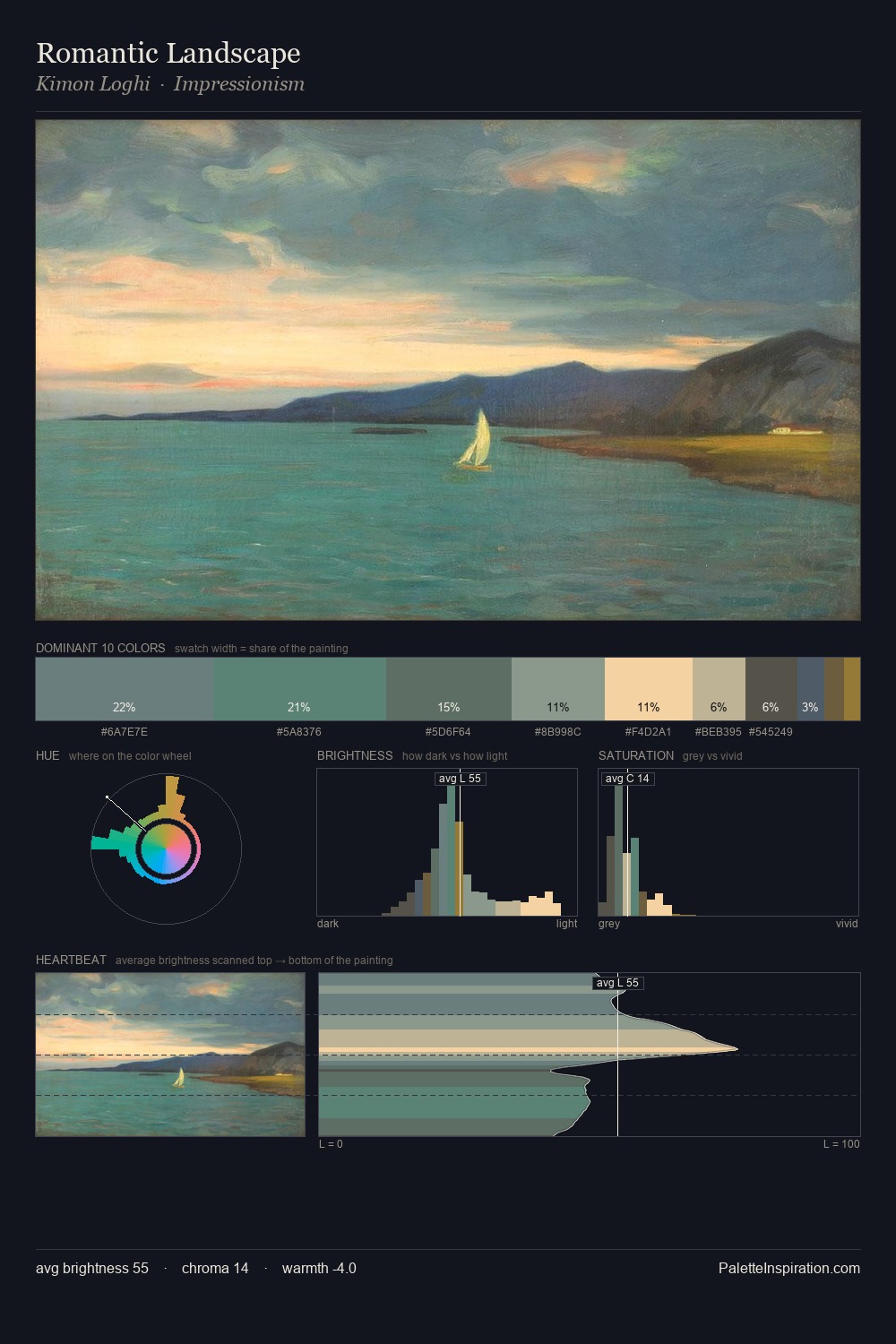The image size is (896, 1344).
Task: Click the 'HUE' section heading
Action: pyautogui.click(x=47, y=755)
